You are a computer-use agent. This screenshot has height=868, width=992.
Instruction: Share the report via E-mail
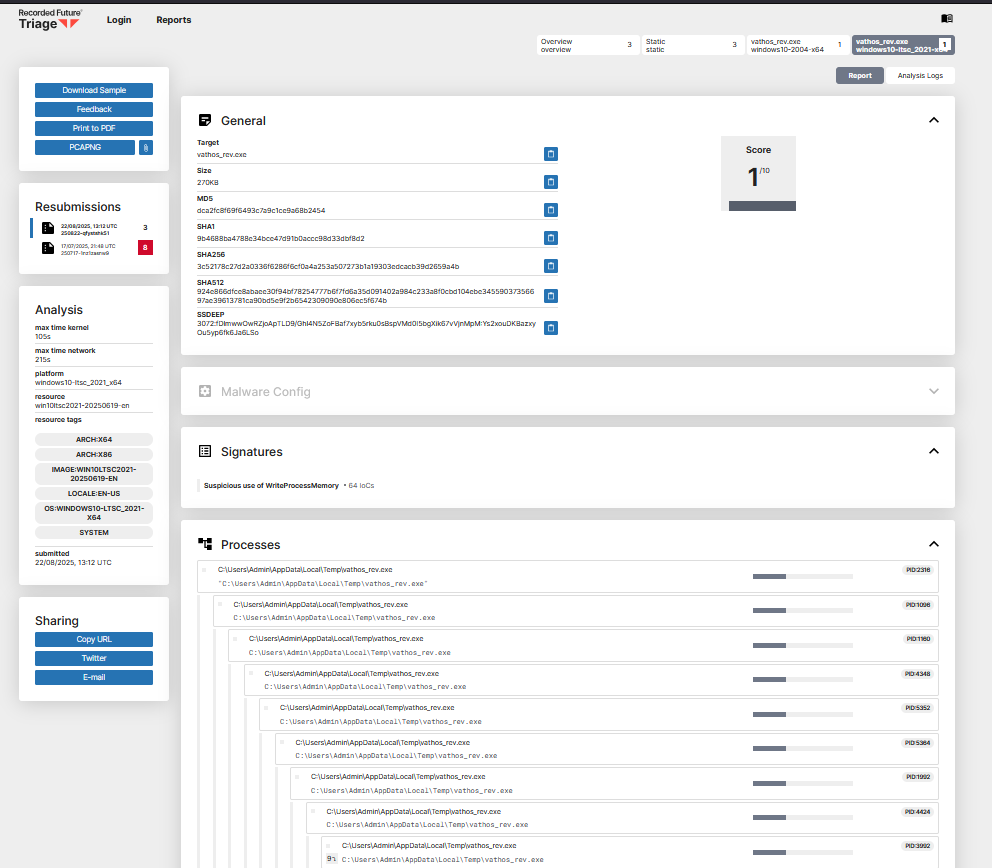click(94, 678)
